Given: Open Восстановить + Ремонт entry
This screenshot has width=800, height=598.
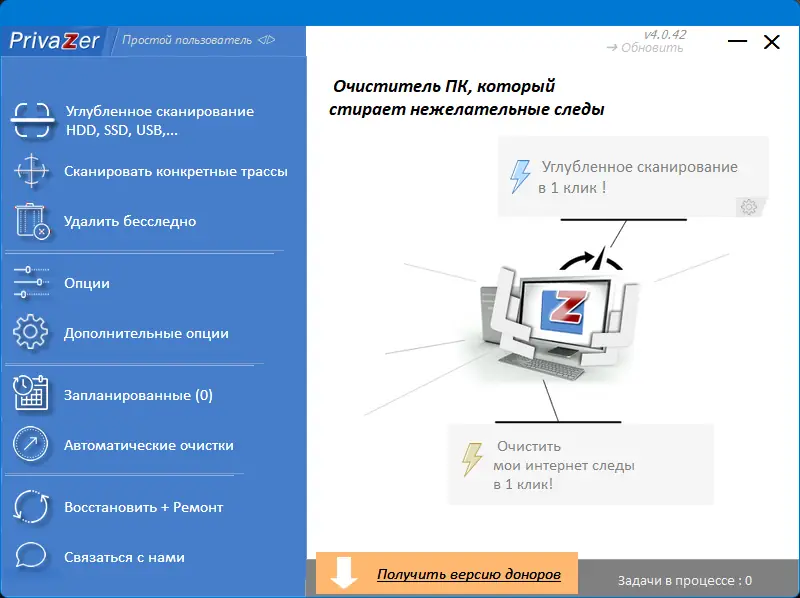Looking at the screenshot, I should point(143,507).
